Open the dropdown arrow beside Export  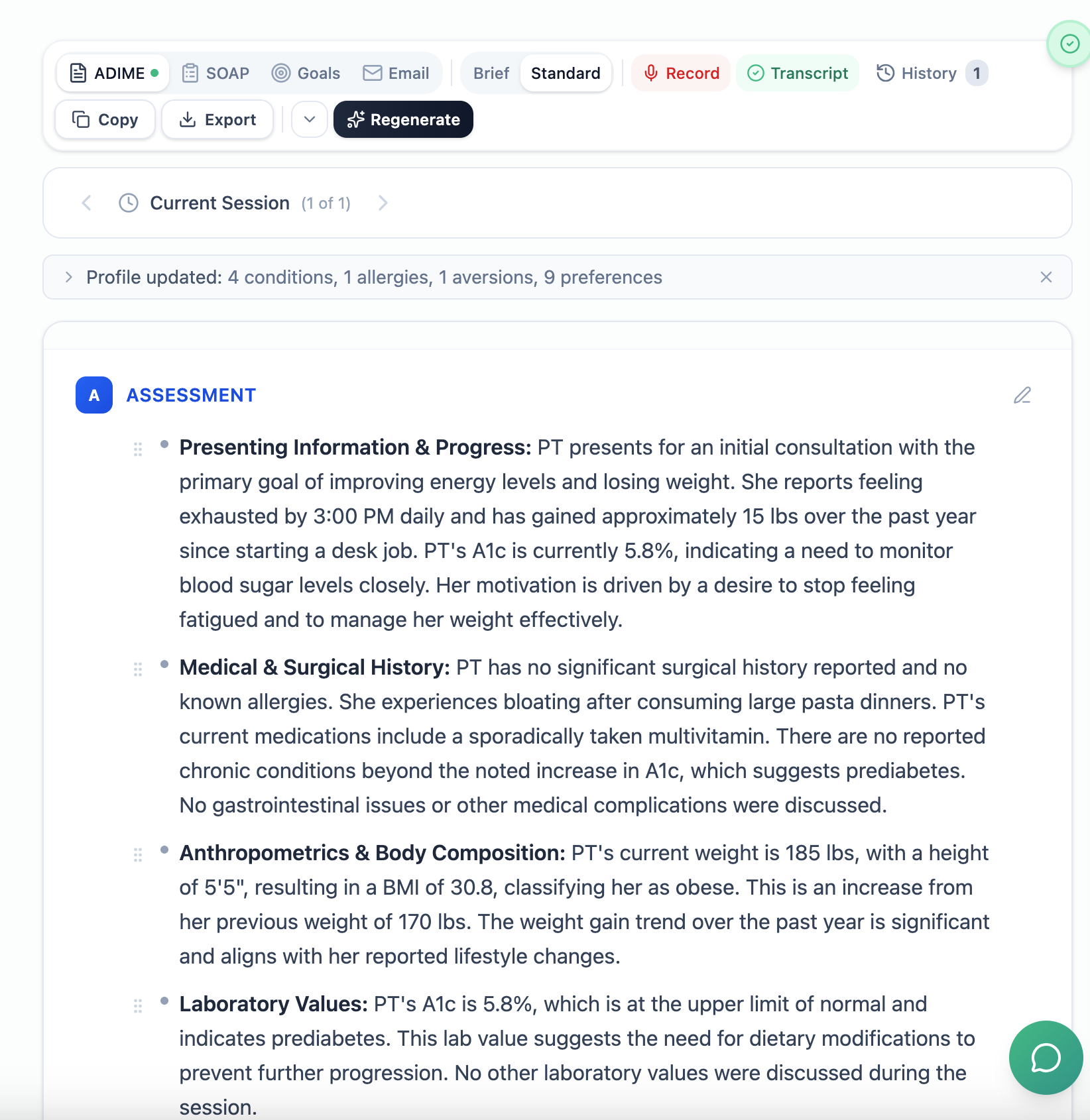310,119
